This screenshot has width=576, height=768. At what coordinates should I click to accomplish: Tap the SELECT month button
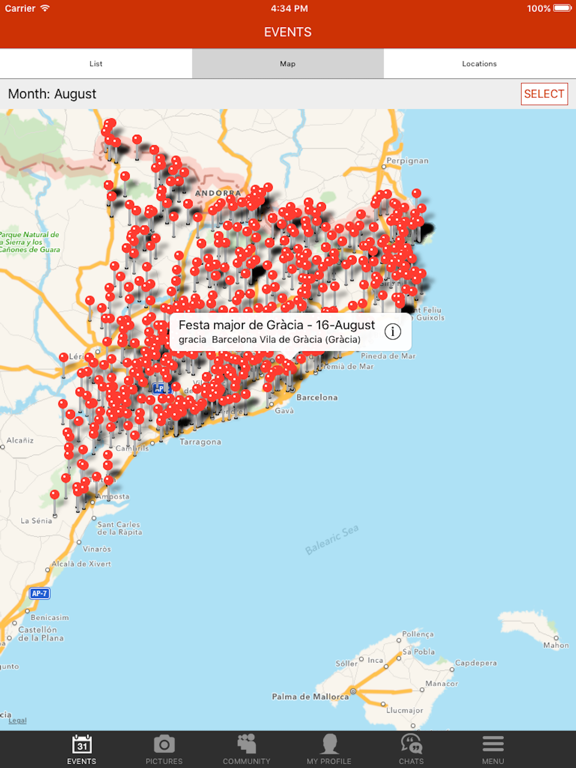tap(544, 94)
